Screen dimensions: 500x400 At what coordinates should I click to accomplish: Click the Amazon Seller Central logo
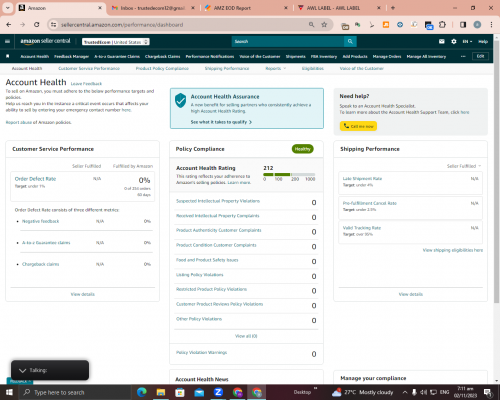[x=45, y=41]
